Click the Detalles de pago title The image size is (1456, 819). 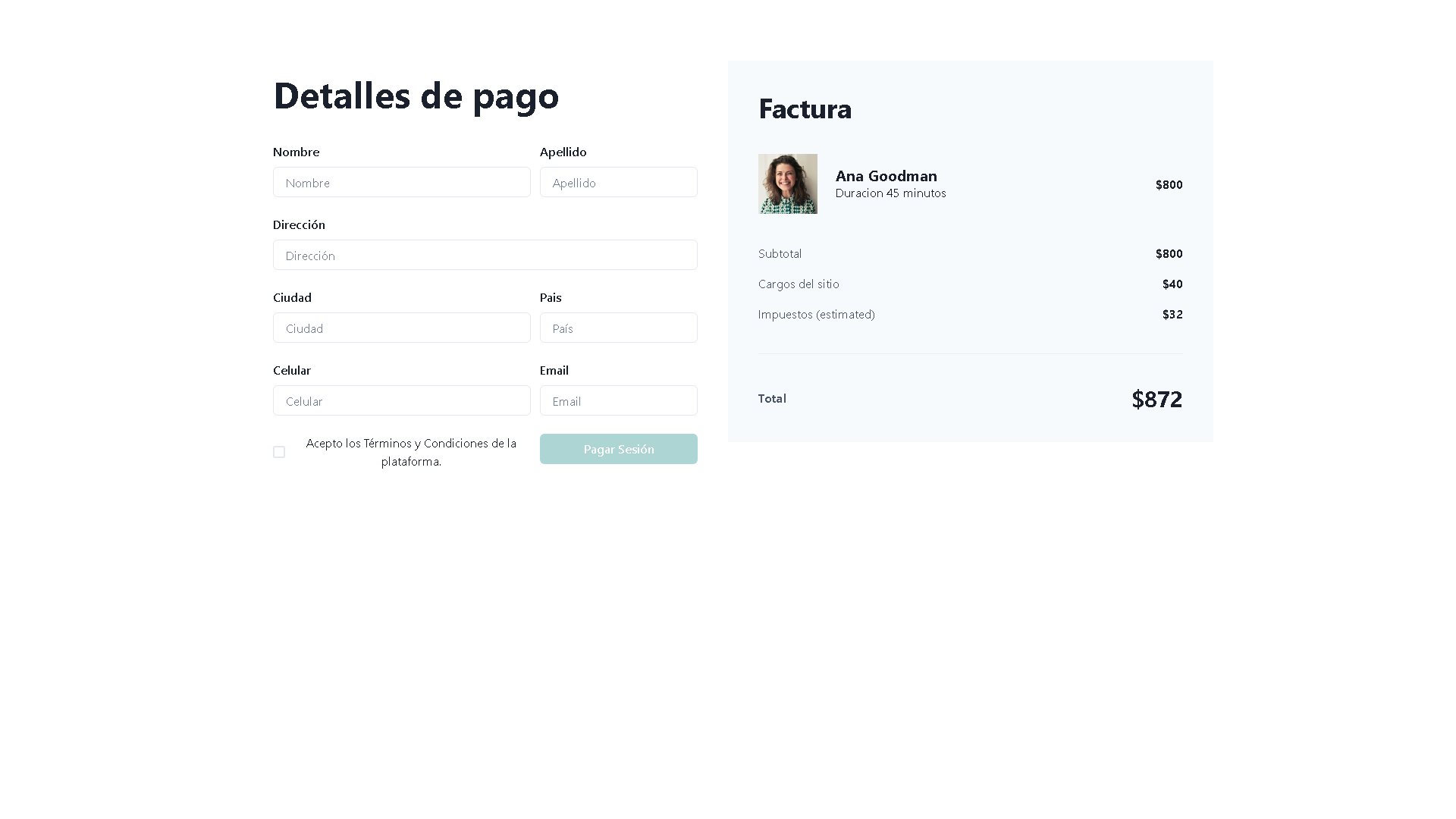coord(416,96)
